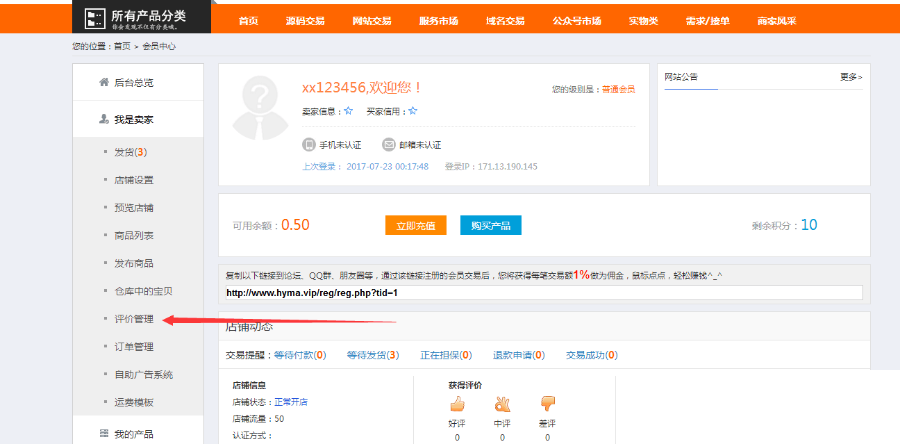Click the seller credit star icon
Screen dimensions: 900x444
point(348,111)
